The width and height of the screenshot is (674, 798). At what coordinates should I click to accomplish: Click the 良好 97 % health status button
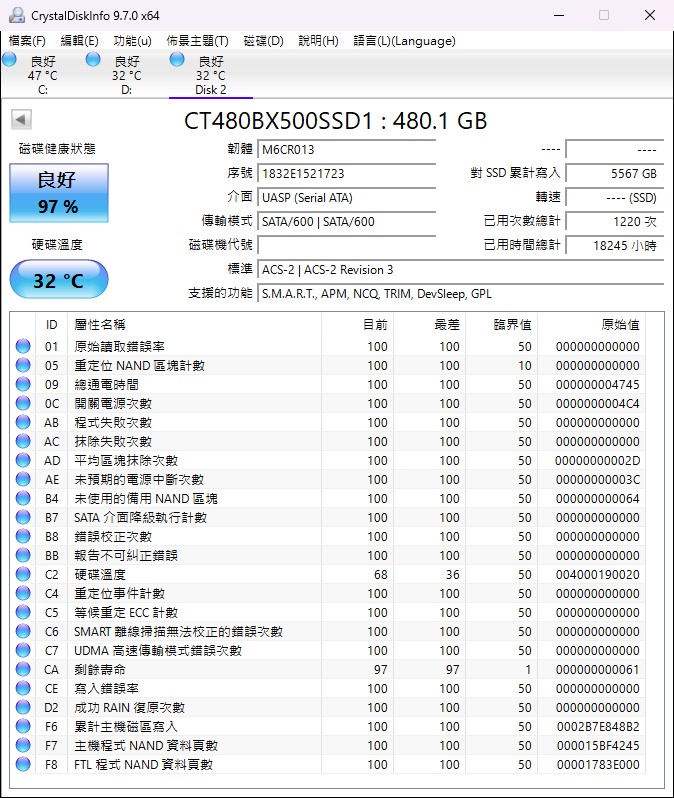59,193
